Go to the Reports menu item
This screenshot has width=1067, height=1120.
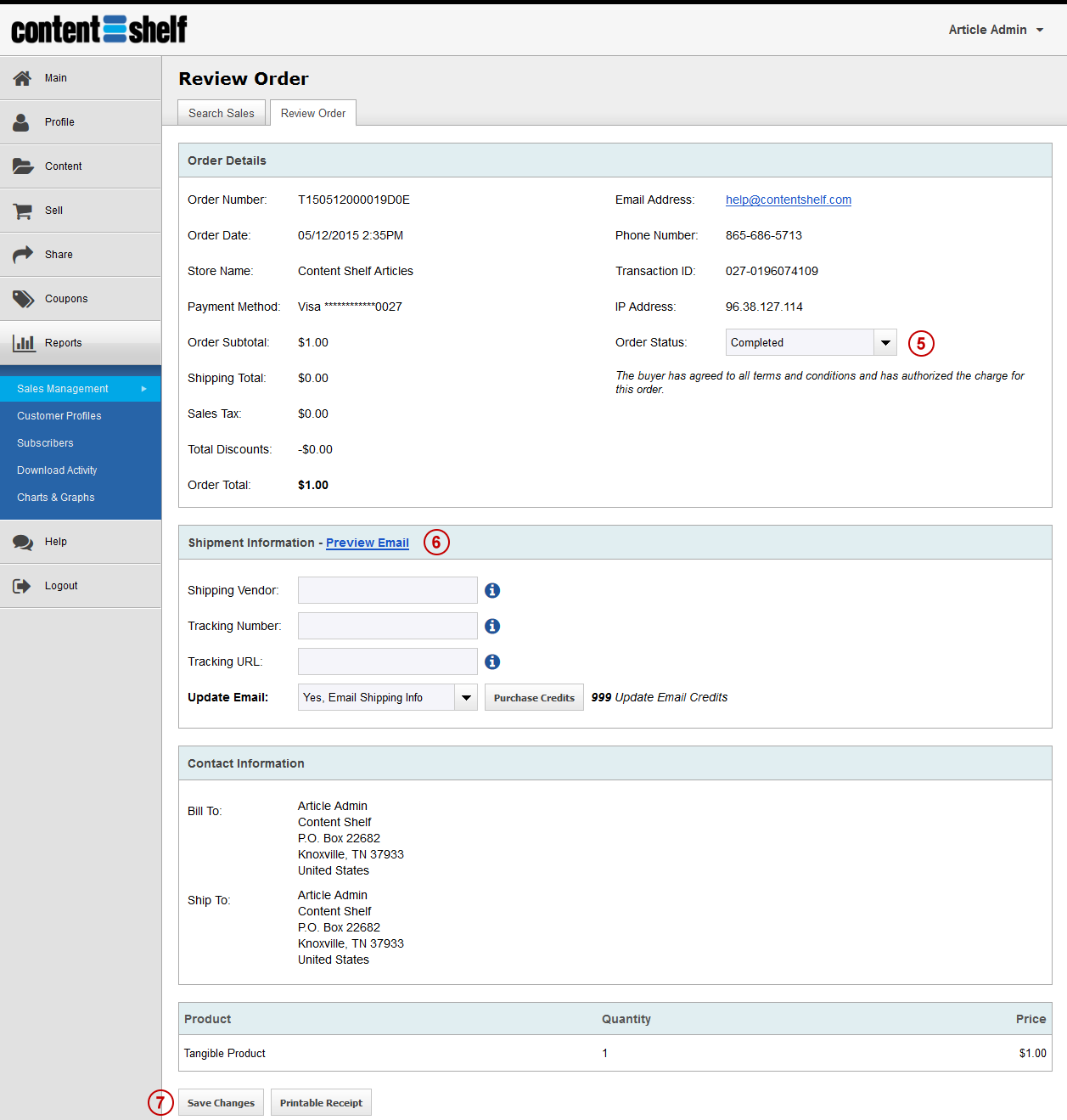(81, 343)
